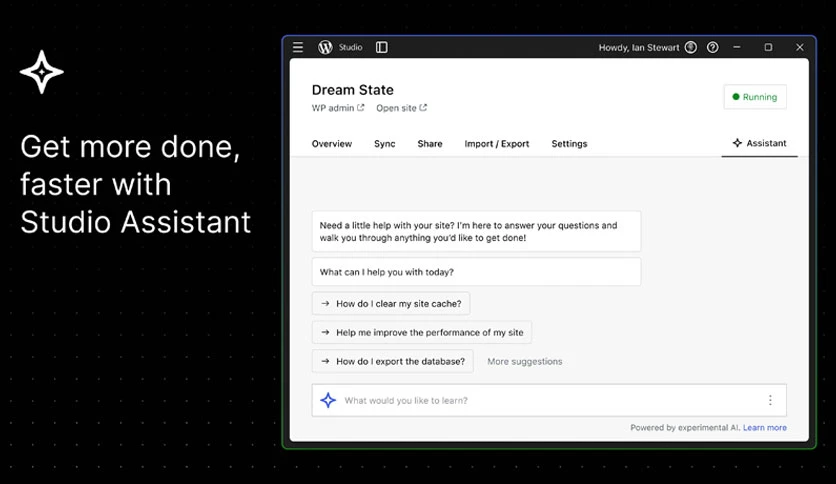Minimize the Studio window
This screenshot has height=484, width=836.
(x=737, y=47)
